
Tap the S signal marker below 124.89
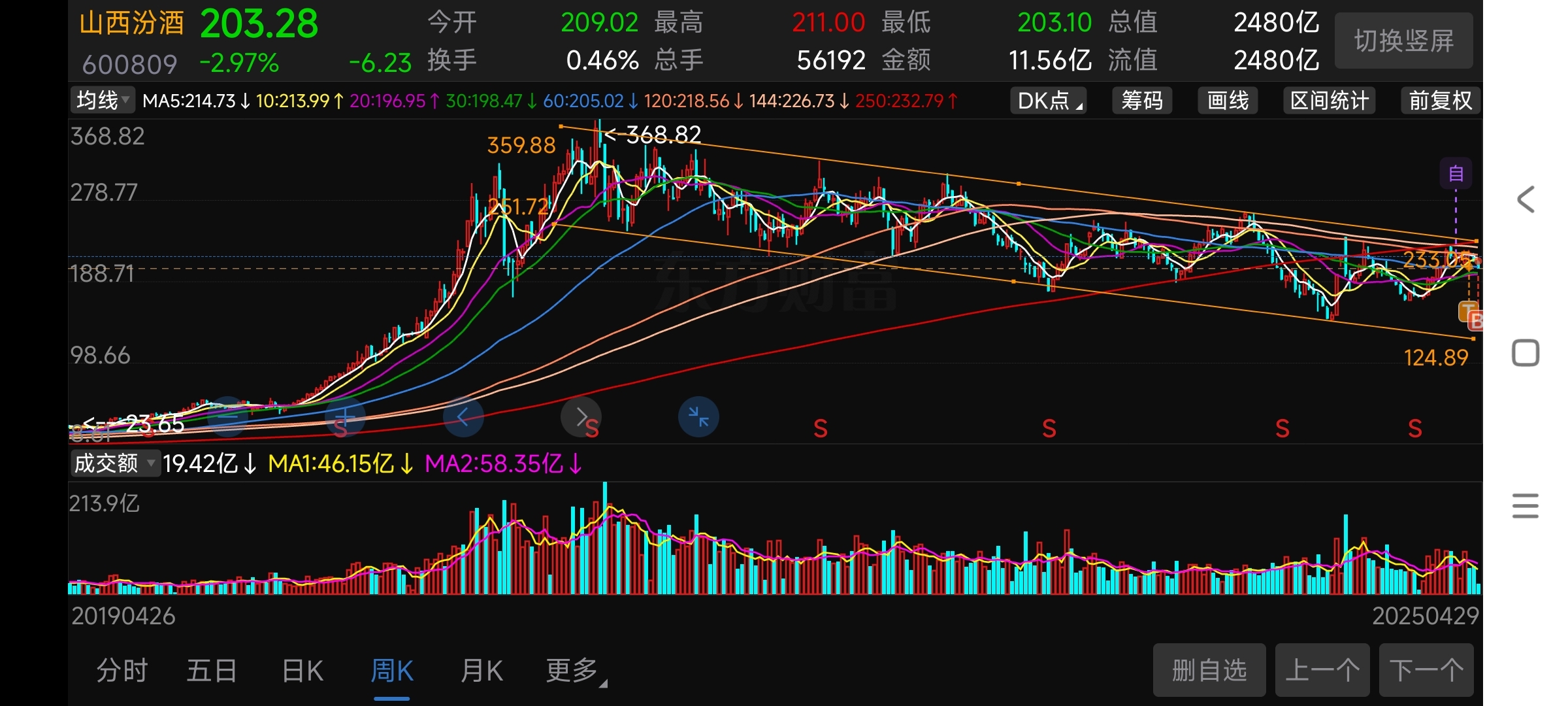click(x=1415, y=429)
